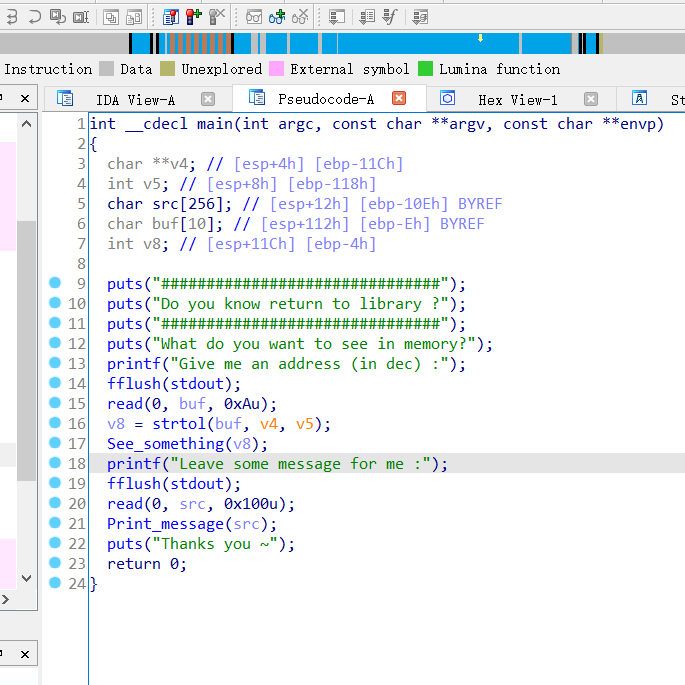Close the left side panel
The width and height of the screenshot is (685, 685).
[25, 99]
